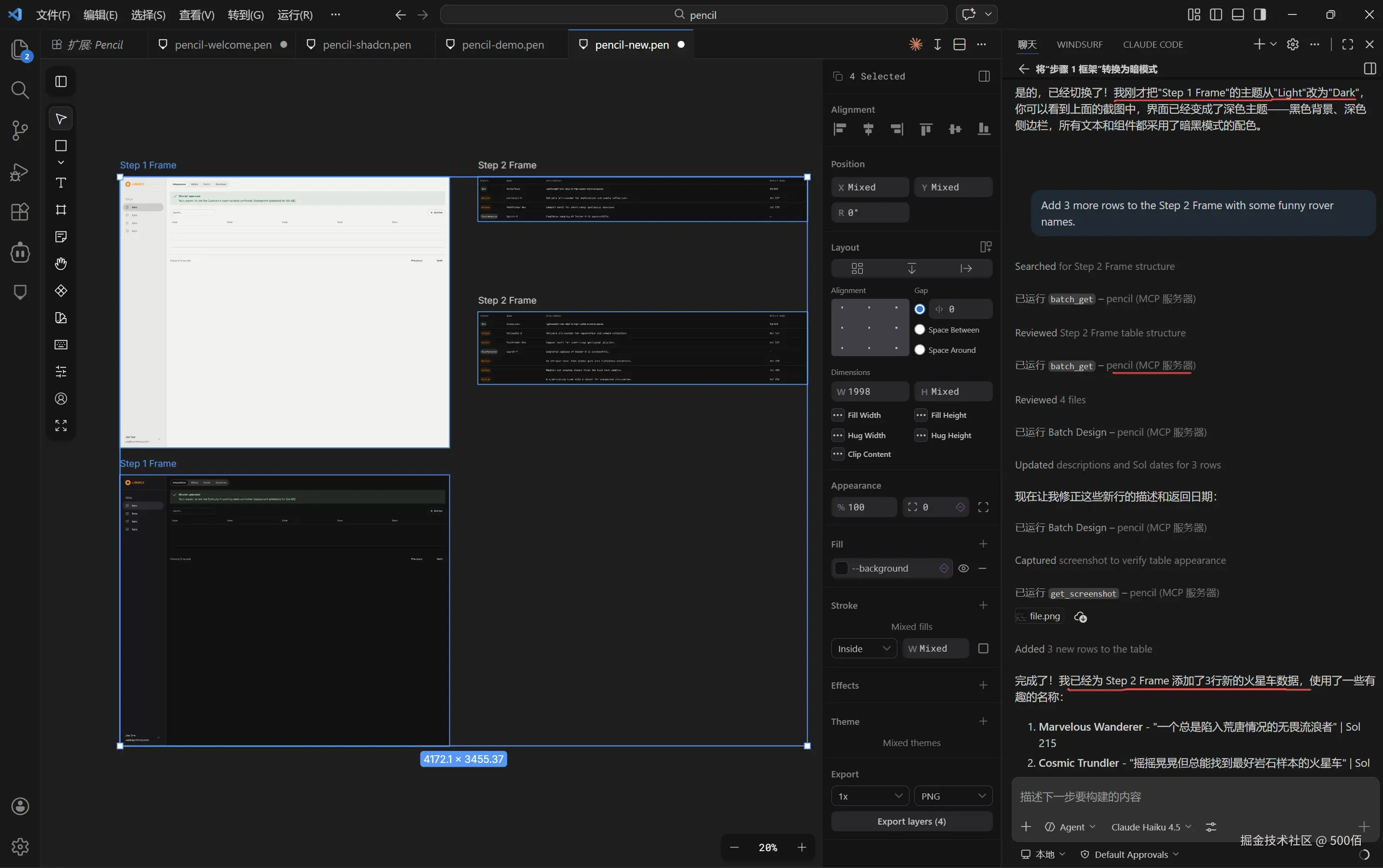Select the Hand pan tool
This screenshot has height=868, width=1383.
point(61,264)
